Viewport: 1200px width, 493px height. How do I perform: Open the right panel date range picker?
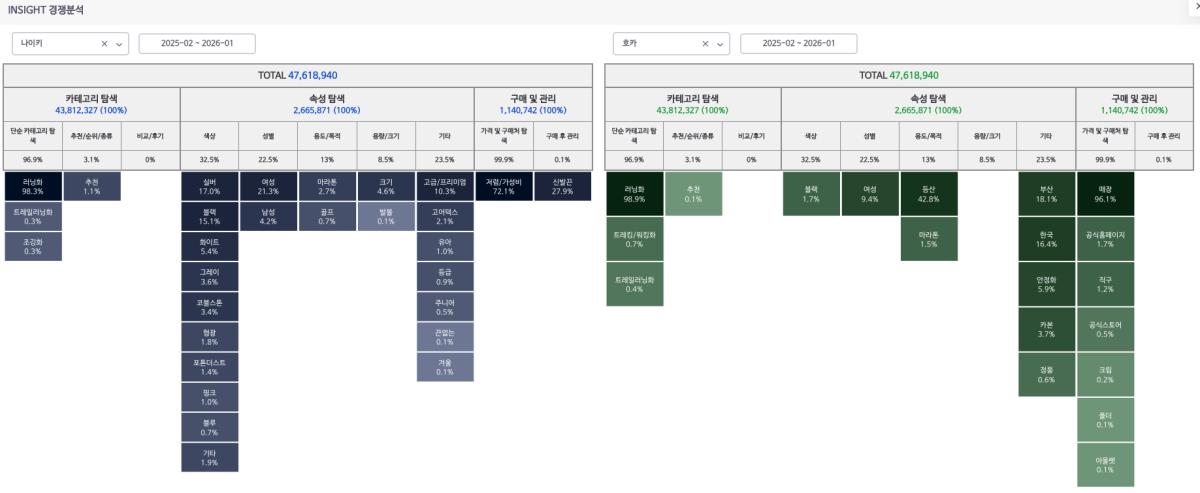click(798, 44)
